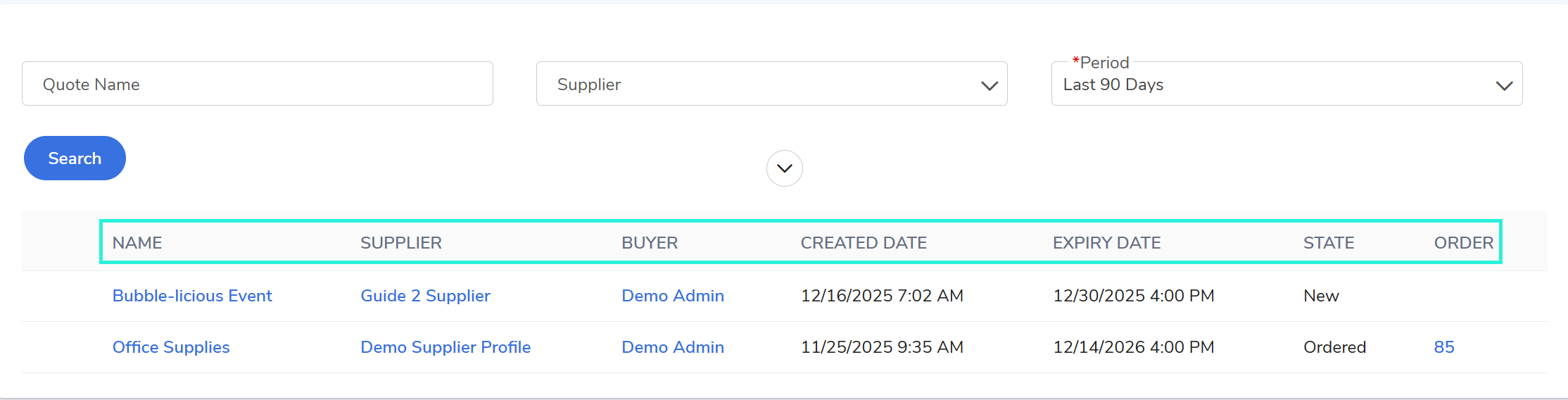View the Demo Supplier Profile link
Screen dimensions: 1568x400
click(x=445, y=347)
